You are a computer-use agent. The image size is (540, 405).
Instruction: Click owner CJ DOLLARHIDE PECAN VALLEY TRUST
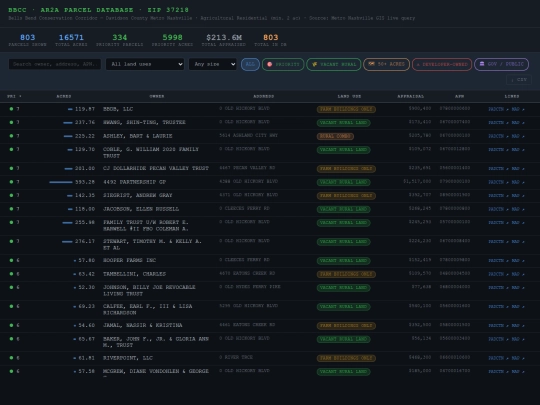[x=156, y=168]
